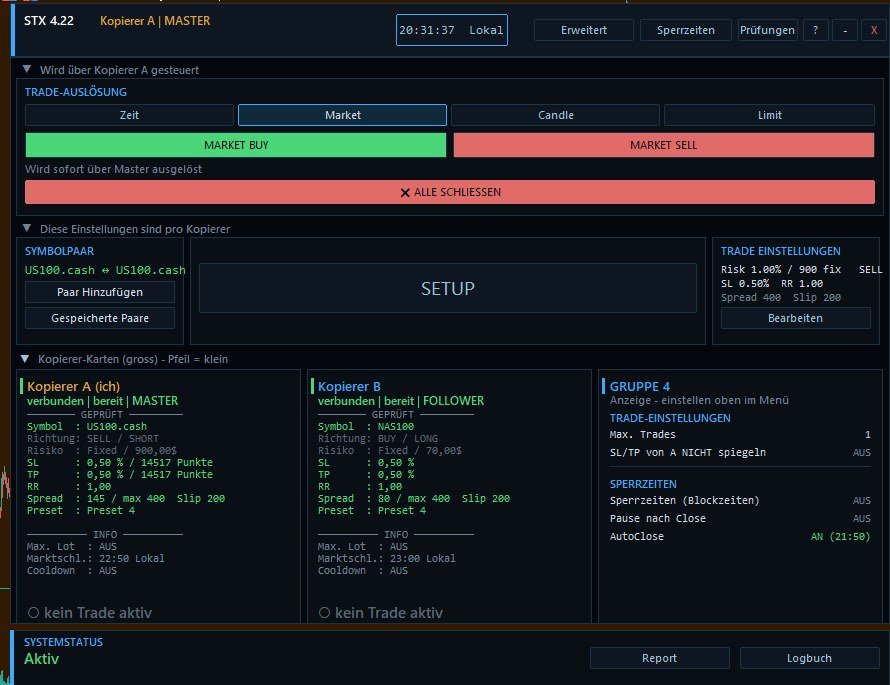
Task: Select the Zeit trigger tab
Action: 129,115
